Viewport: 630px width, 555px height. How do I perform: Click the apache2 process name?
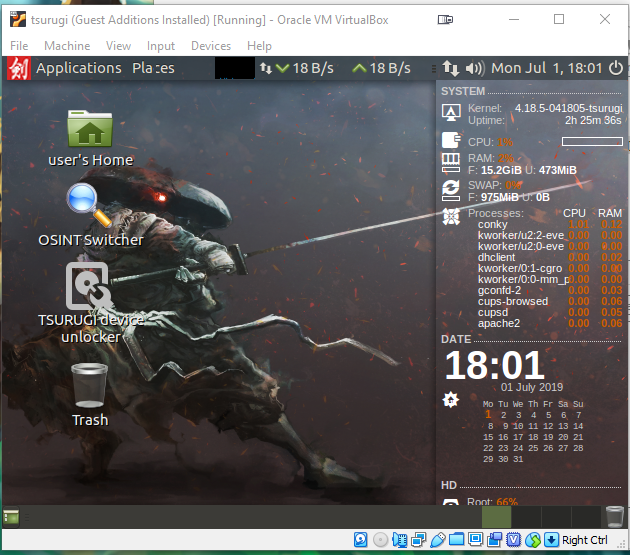pyautogui.click(x=499, y=323)
